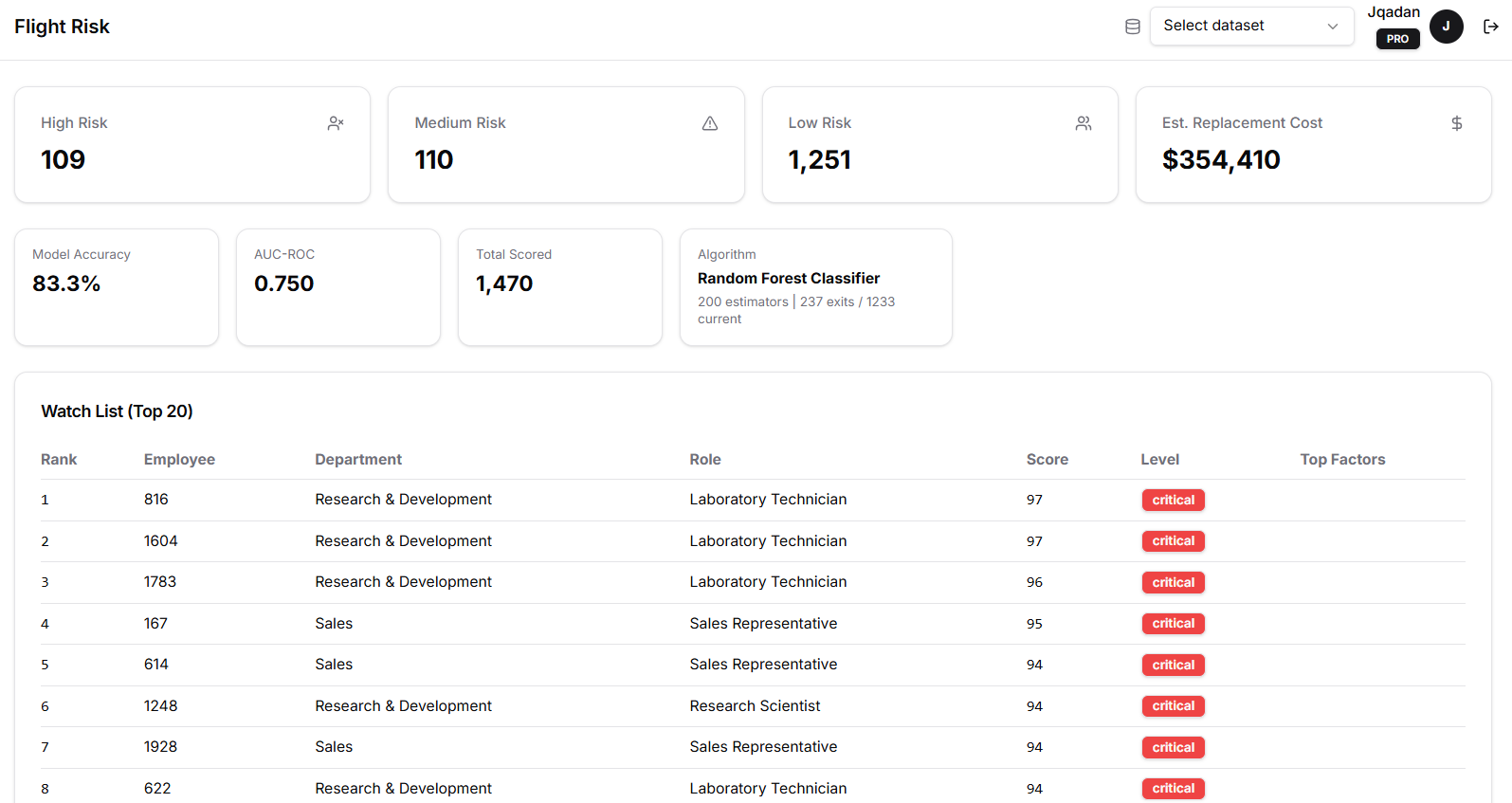Click the $354,410 replacement cost value

point(1221,159)
